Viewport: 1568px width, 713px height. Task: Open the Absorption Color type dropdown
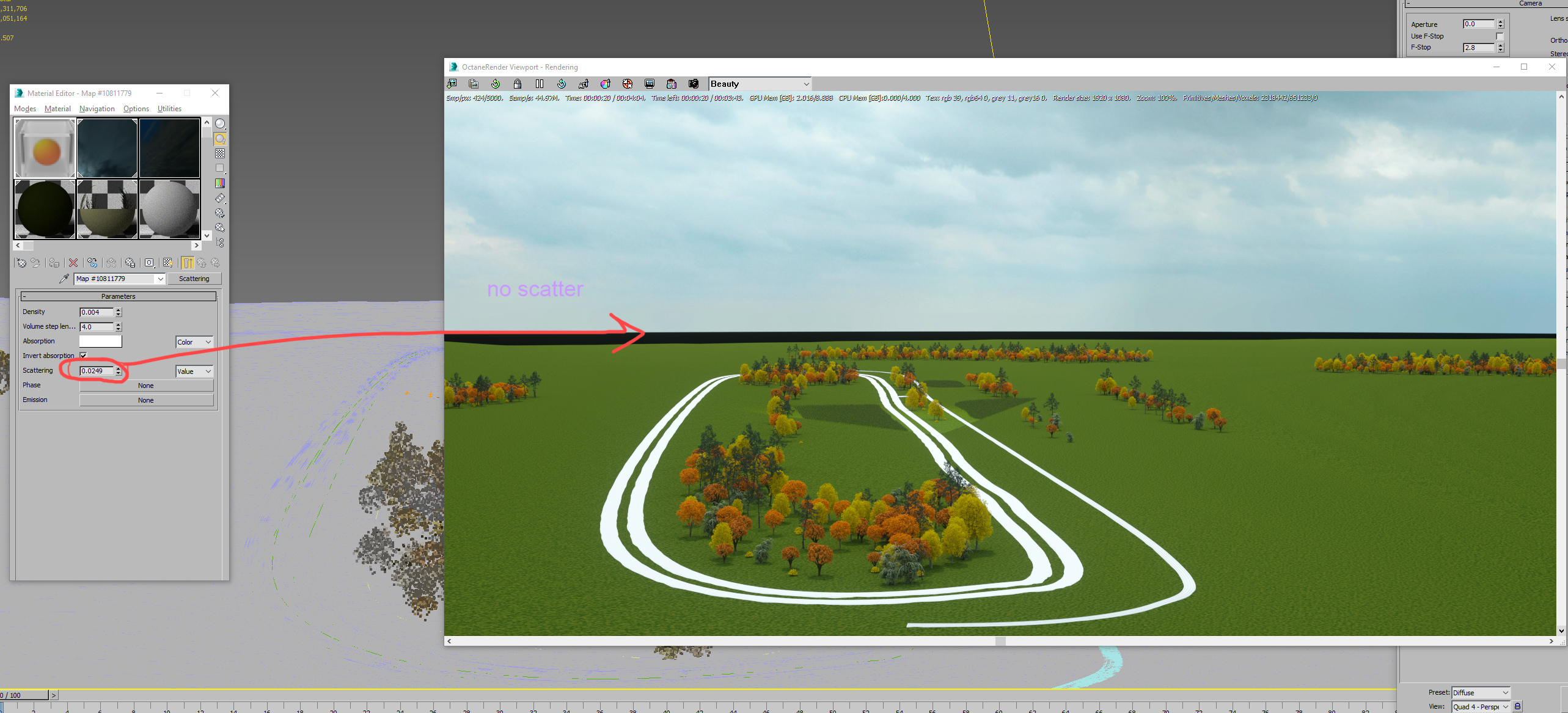(194, 342)
